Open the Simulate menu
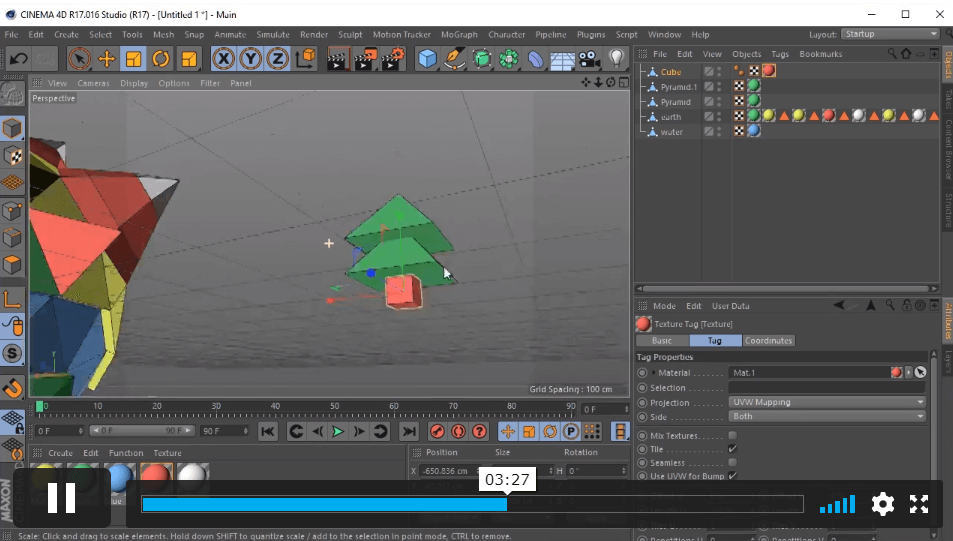The width and height of the screenshot is (953, 541). pyautogui.click(x=273, y=35)
